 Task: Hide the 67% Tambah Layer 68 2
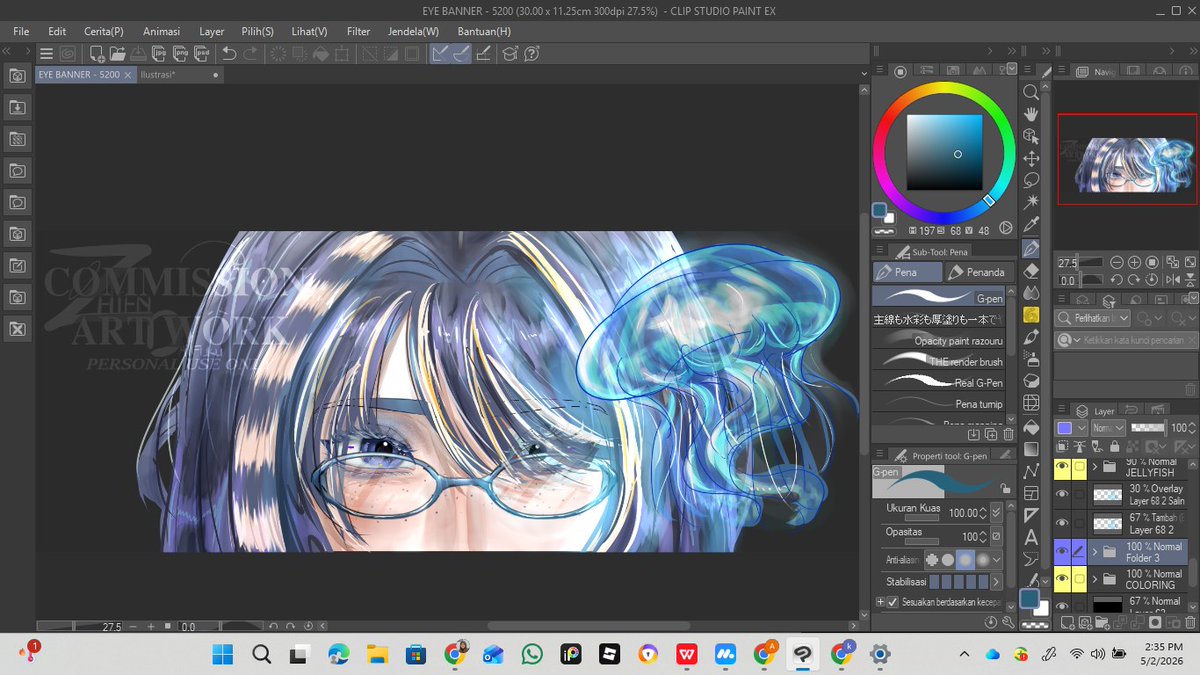click(1062, 522)
